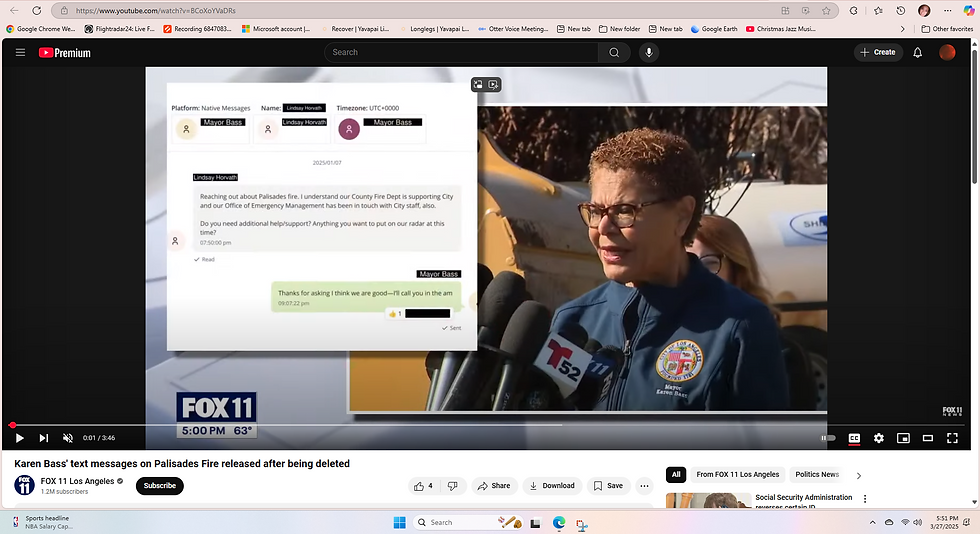Select the All filter chip
This screenshot has width=980, height=534.
tap(676, 475)
